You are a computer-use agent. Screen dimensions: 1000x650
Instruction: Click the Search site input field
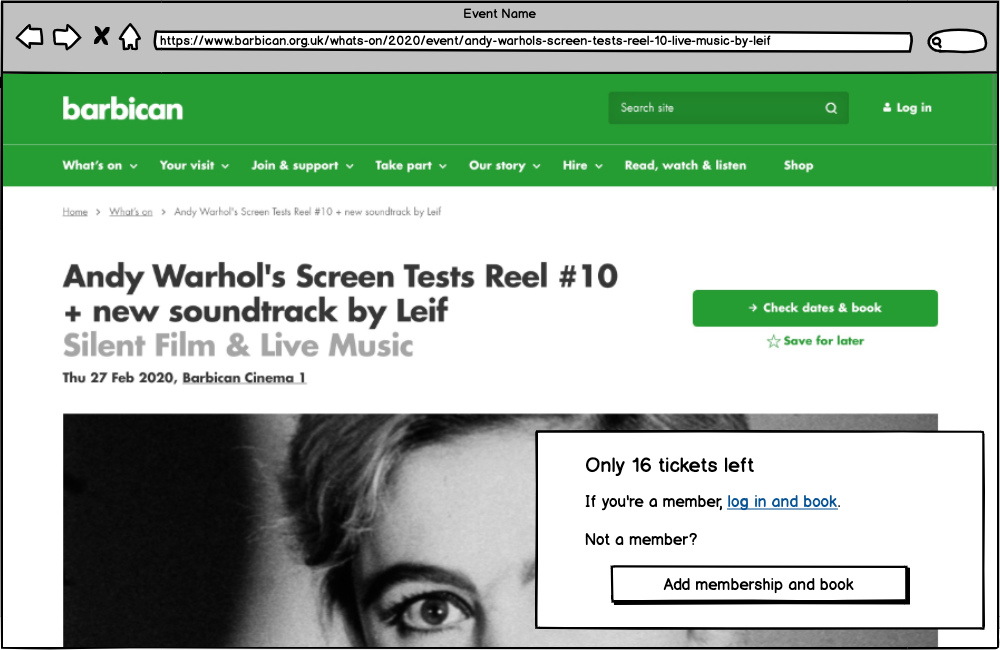[x=715, y=108]
